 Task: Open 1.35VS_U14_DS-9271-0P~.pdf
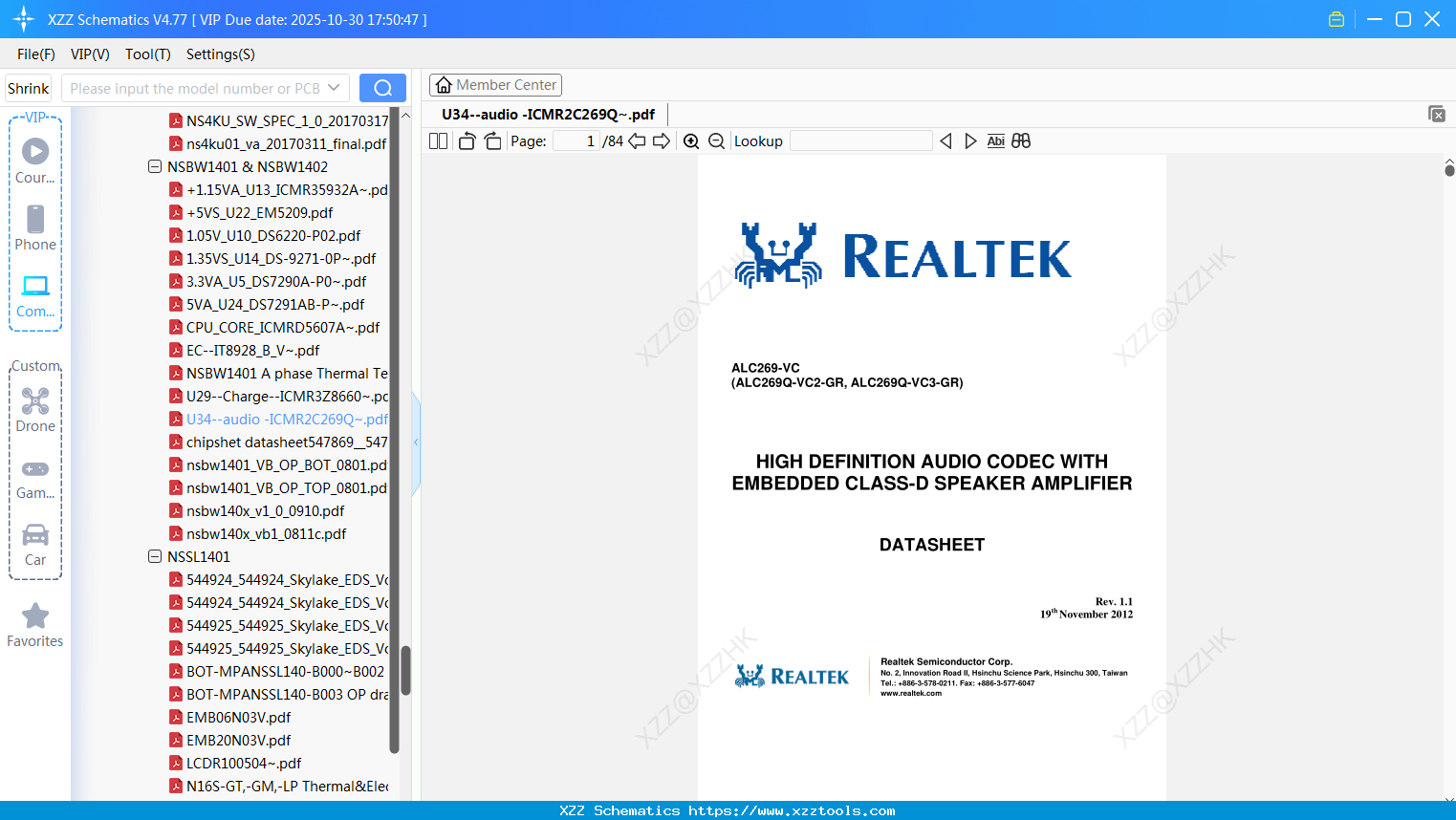[x=272, y=258]
